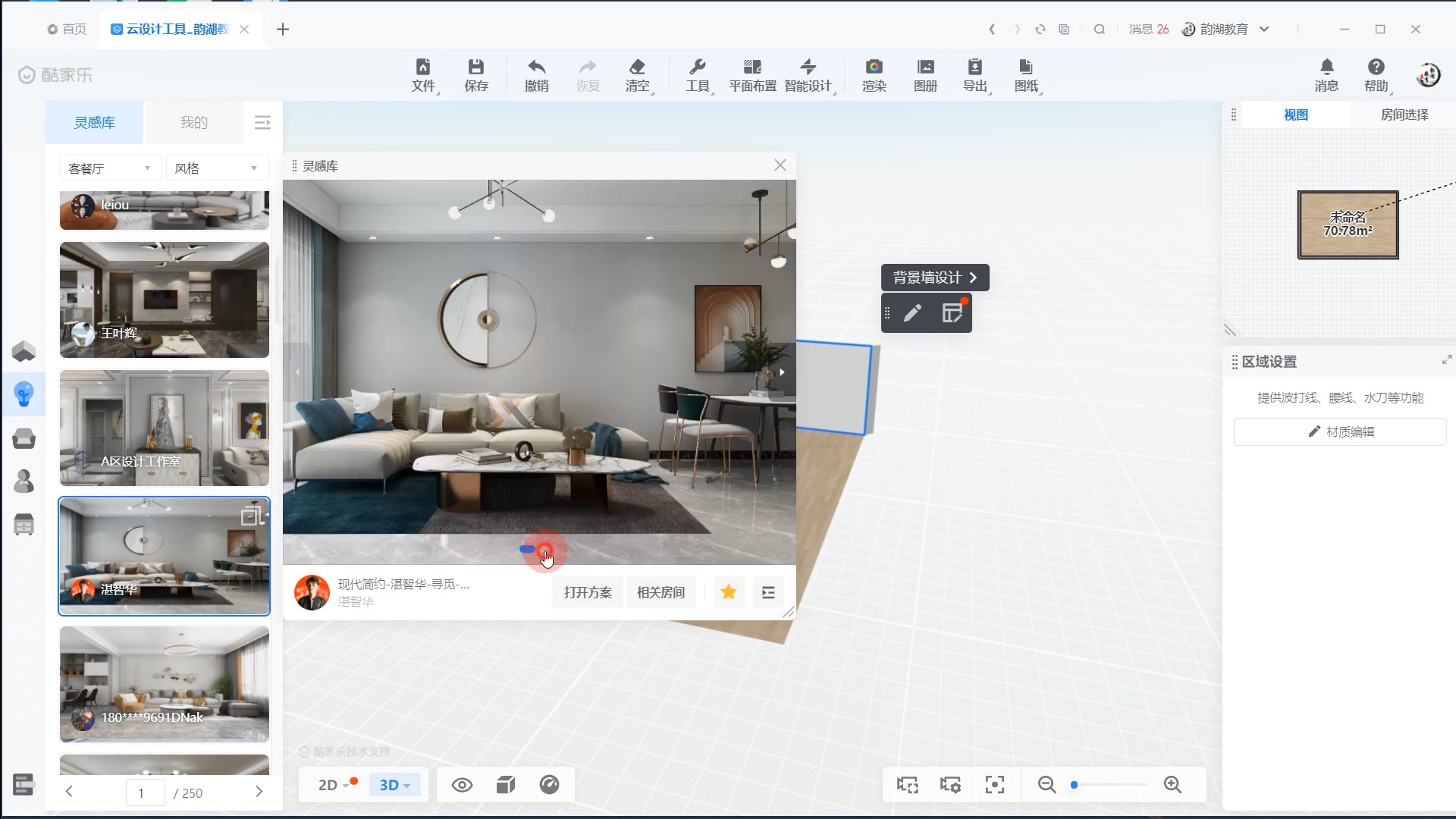Click 打开方案 button
The image size is (1456, 819).
(x=588, y=592)
